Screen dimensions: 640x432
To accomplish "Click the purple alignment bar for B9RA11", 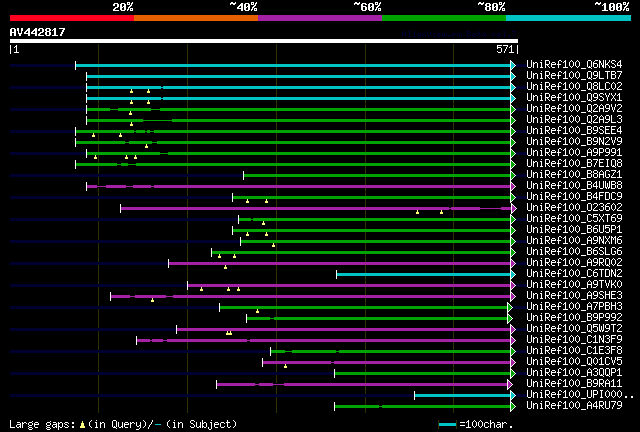I will click(x=362, y=384).
